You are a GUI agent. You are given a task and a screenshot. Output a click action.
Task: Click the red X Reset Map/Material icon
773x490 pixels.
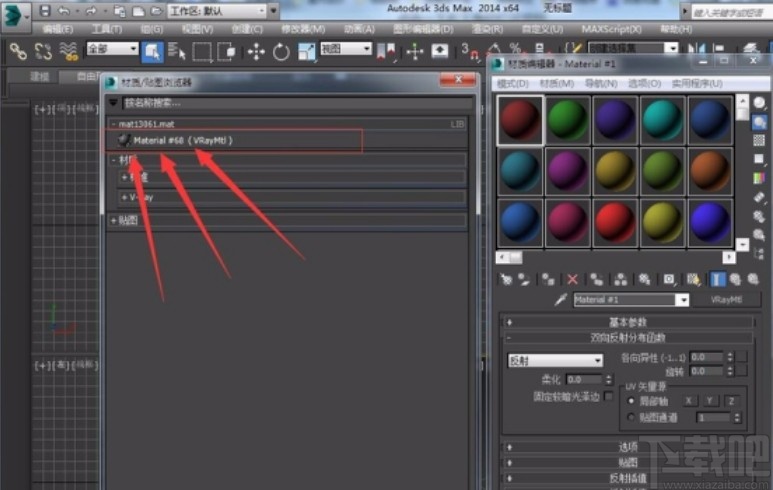click(x=572, y=280)
